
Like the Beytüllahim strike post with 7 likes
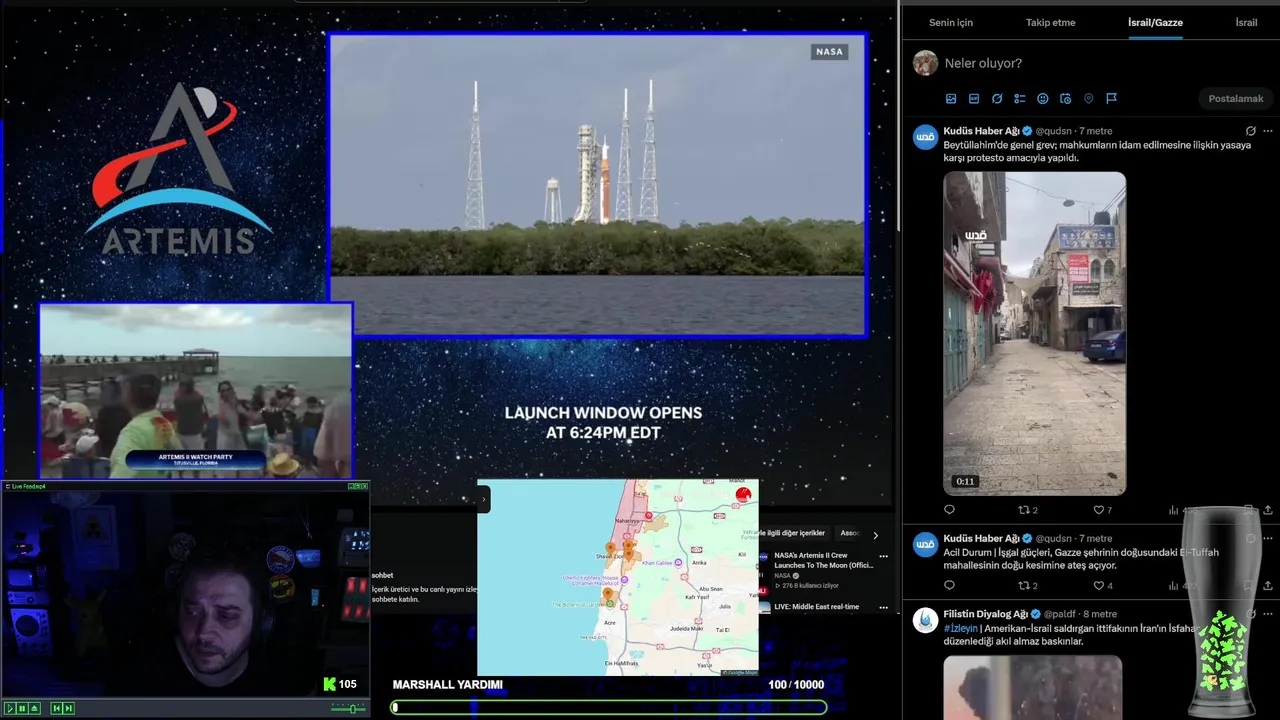pos(1102,510)
